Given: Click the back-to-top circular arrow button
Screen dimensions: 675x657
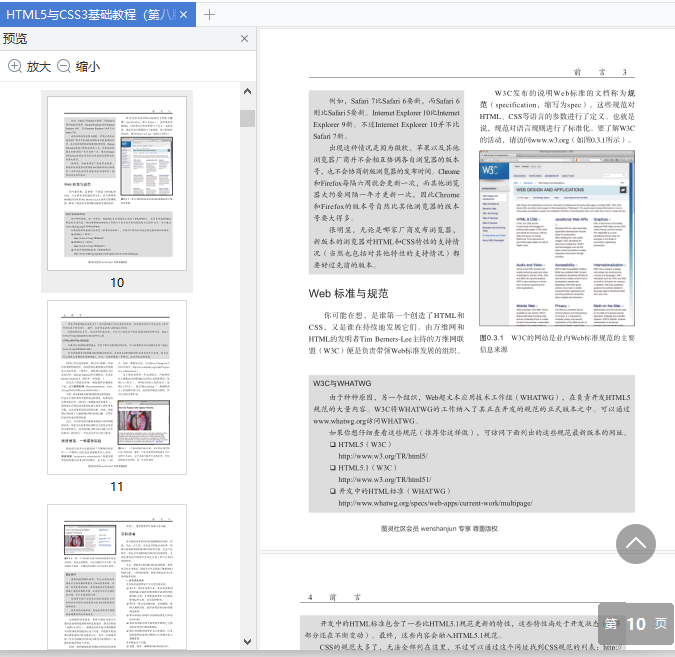Looking at the screenshot, I should pyautogui.click(x=636, y=544).
